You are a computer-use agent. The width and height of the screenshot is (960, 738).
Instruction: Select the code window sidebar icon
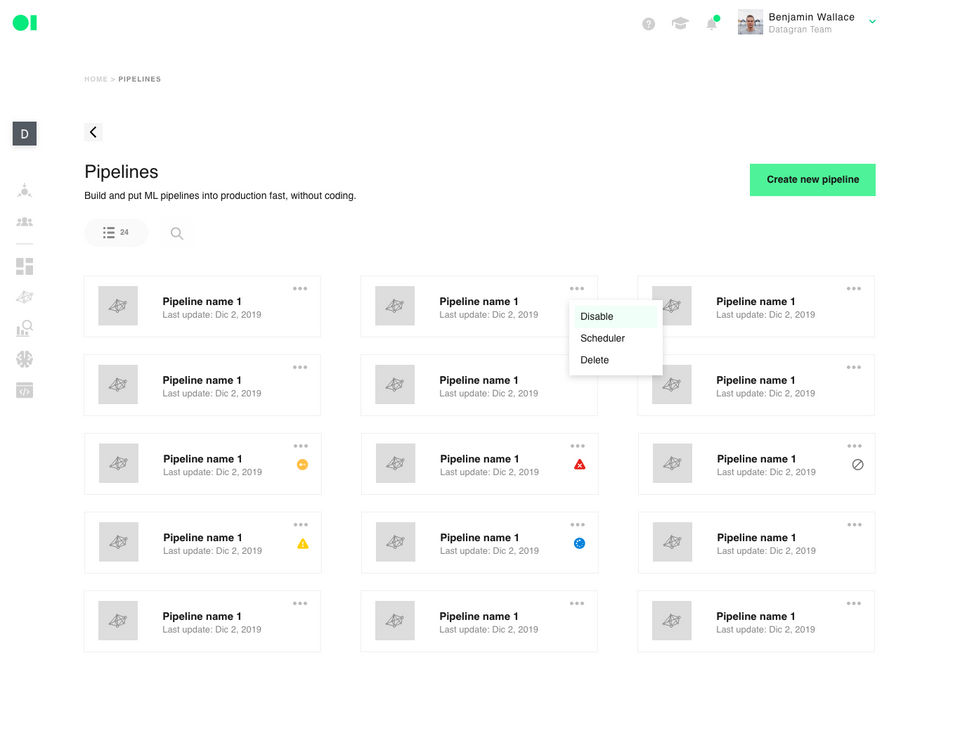(x=25, y=390)
